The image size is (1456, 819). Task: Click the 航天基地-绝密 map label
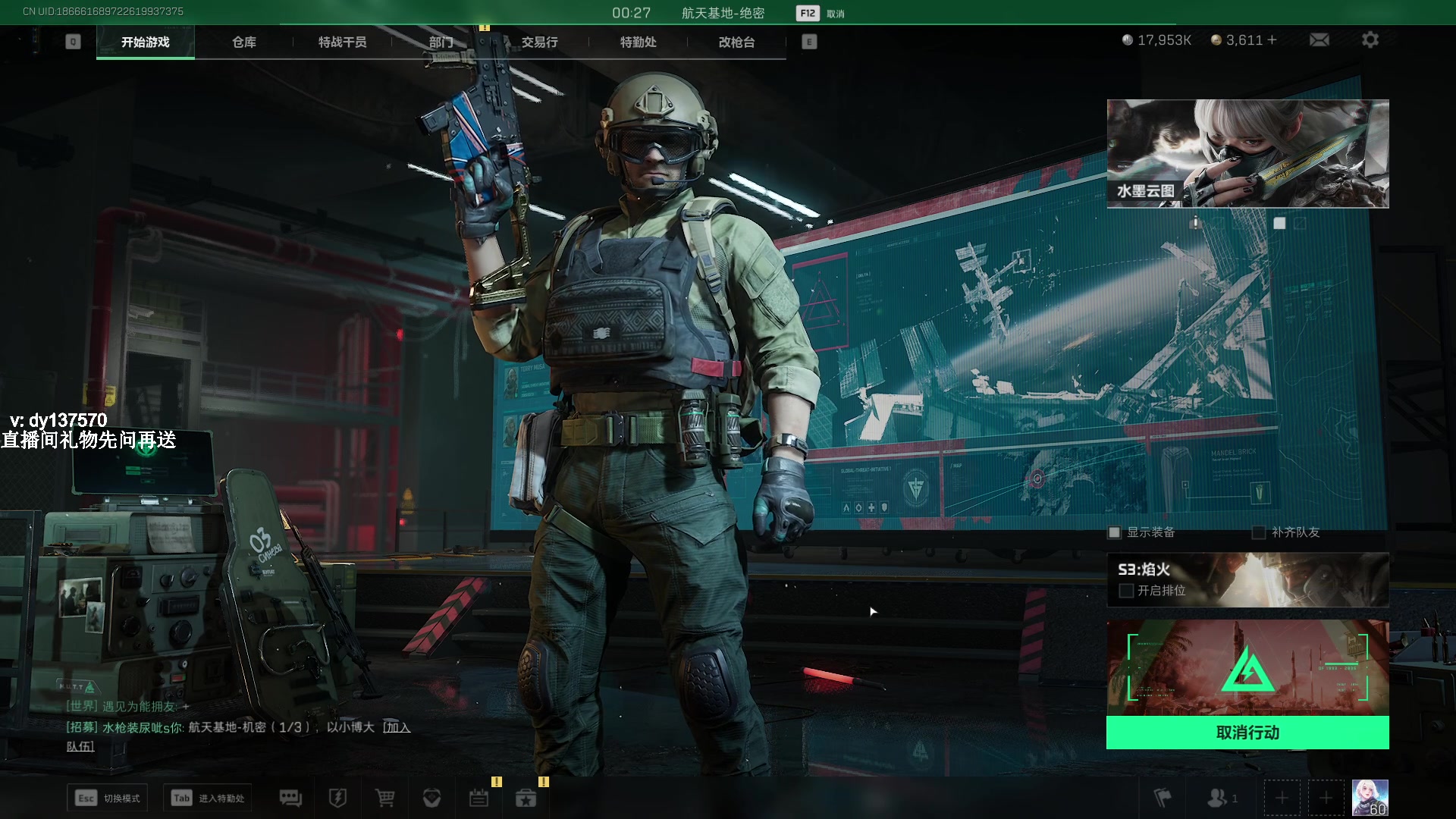(723, 13)
